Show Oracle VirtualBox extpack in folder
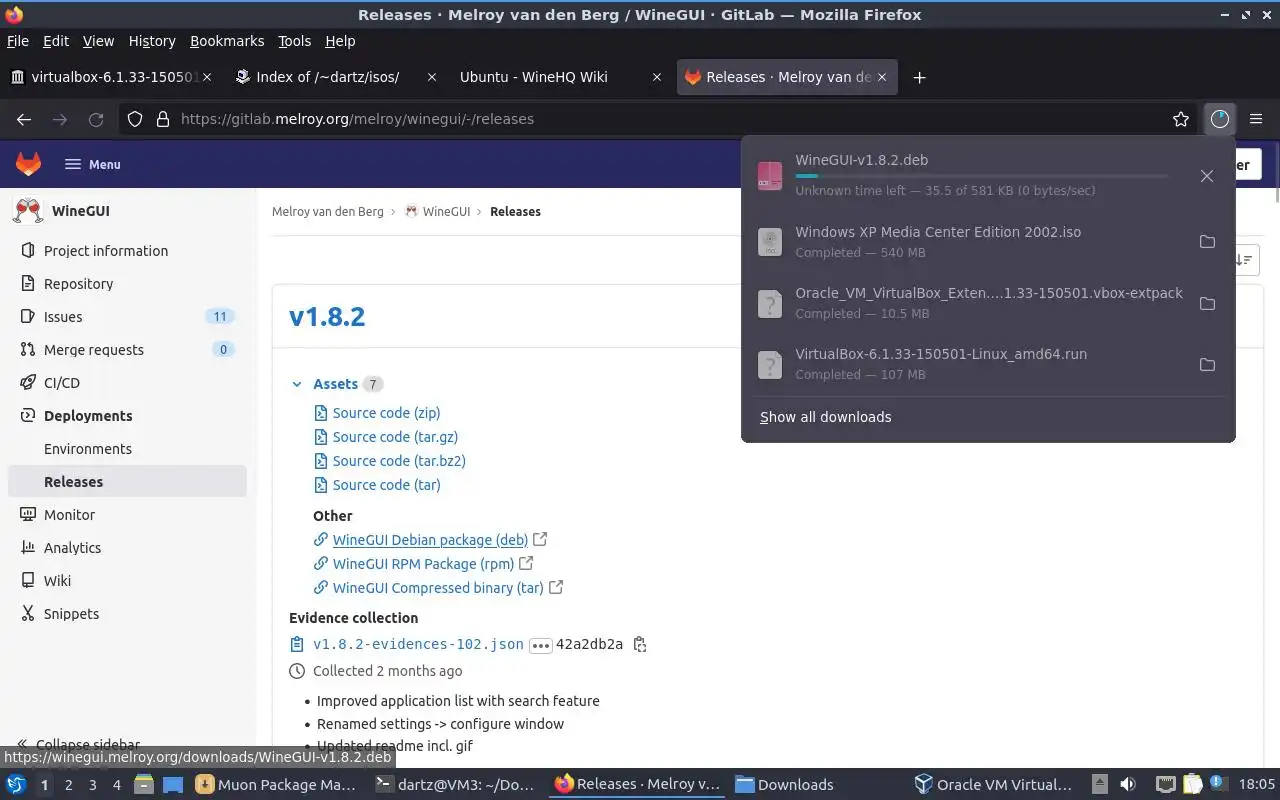Image resolution: width=1280 pixels, height=800 pixels. [x=1207, y=303]
